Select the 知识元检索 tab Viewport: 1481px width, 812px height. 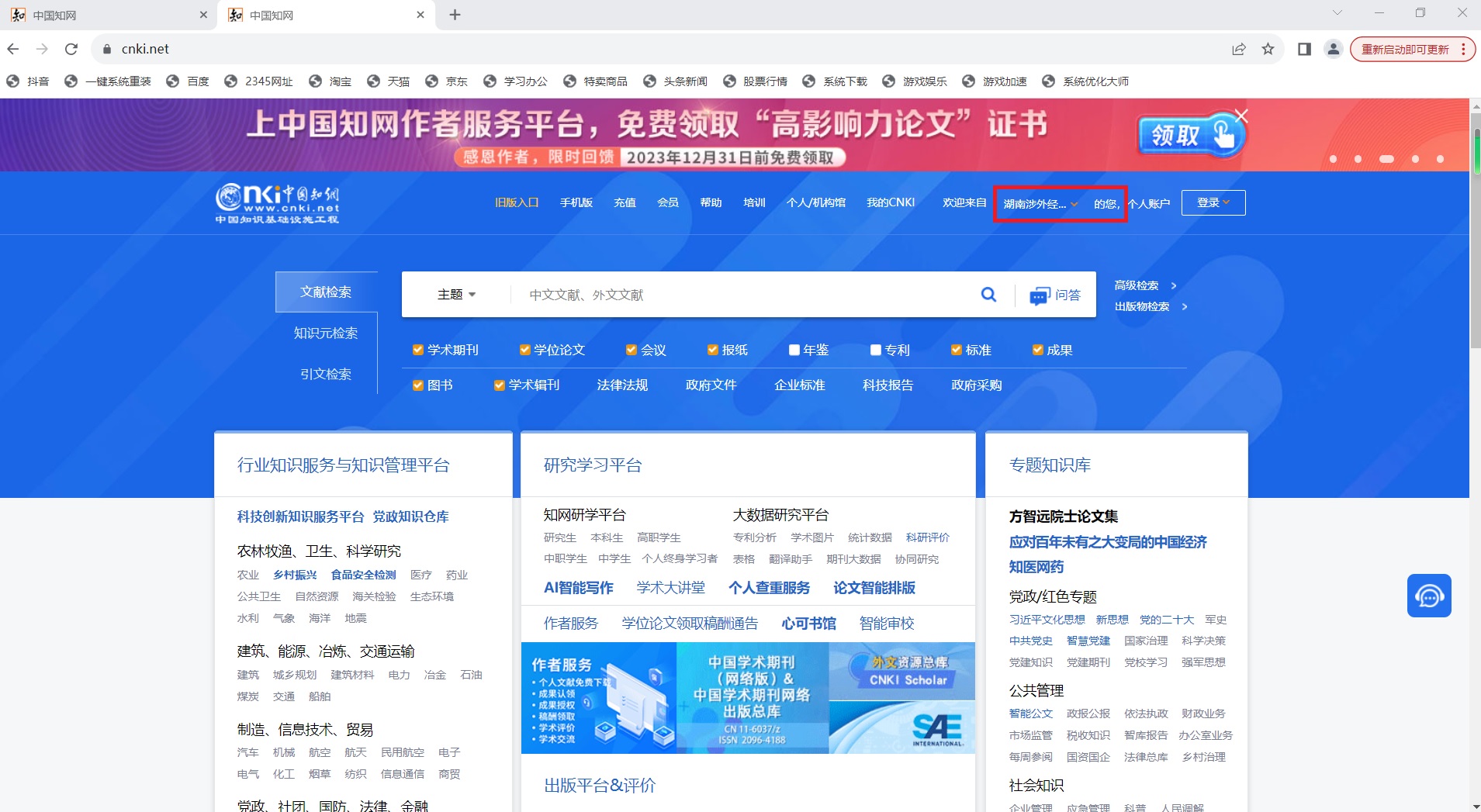tap(326, 333)
